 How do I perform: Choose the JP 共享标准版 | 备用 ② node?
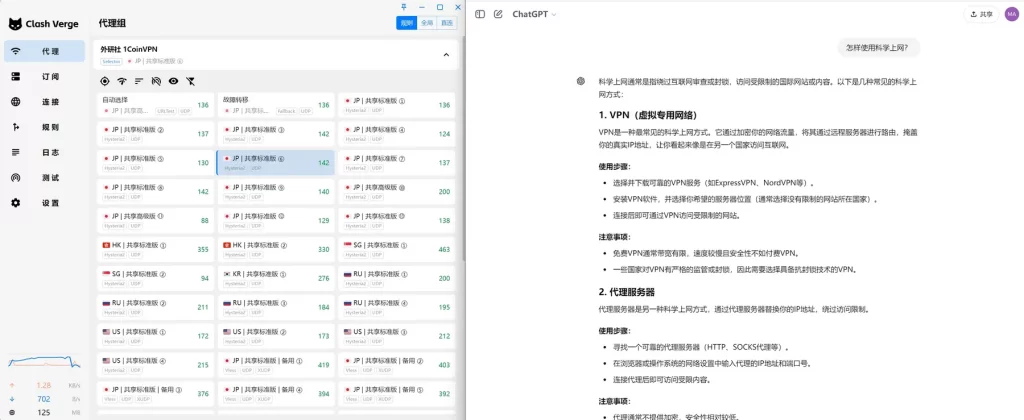[396, 364]
